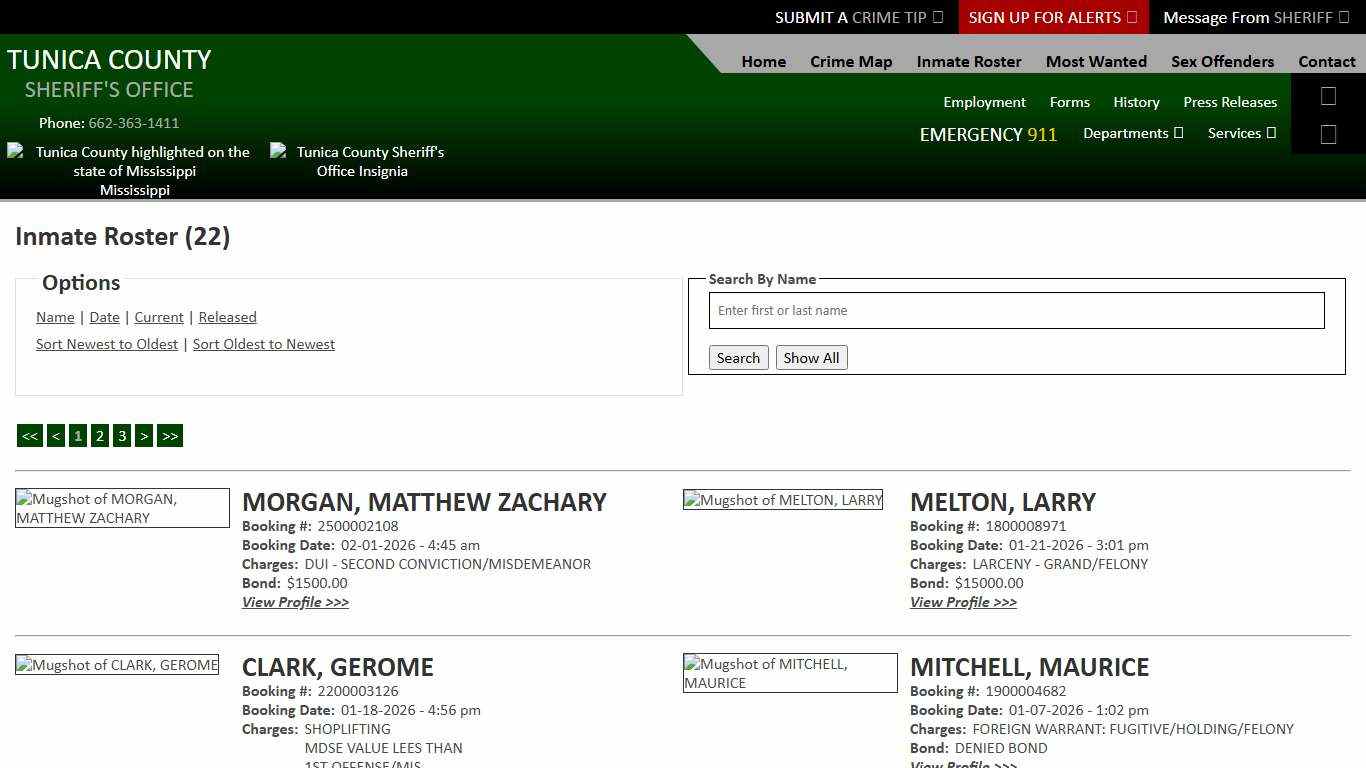1366x768 pixels.
Task: Open mugshot image of Morgan, Matthew Zachary
Action: [122, 508]
